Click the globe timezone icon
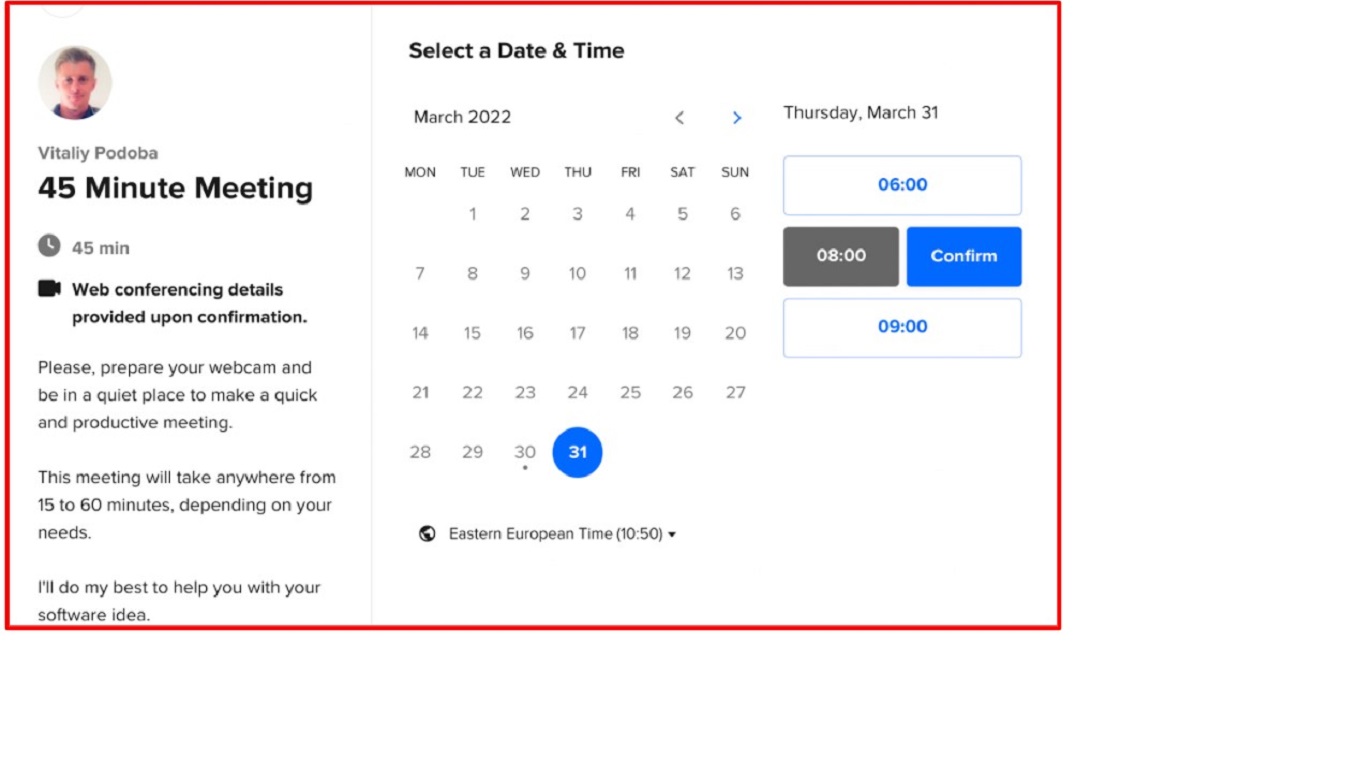1360x769 pixels. point(427,534)
